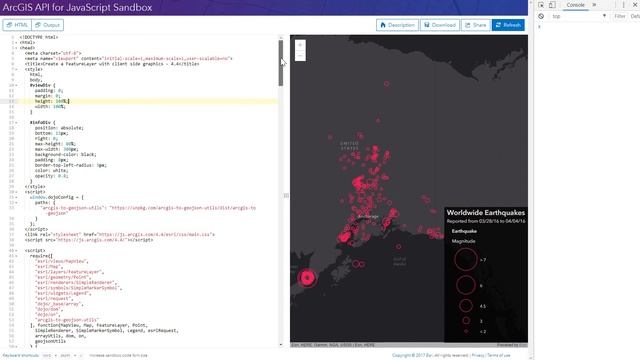The image size is (640, 360).
Task: Click the earthquake circle in northern Alaska
Action: pos(386,84)
